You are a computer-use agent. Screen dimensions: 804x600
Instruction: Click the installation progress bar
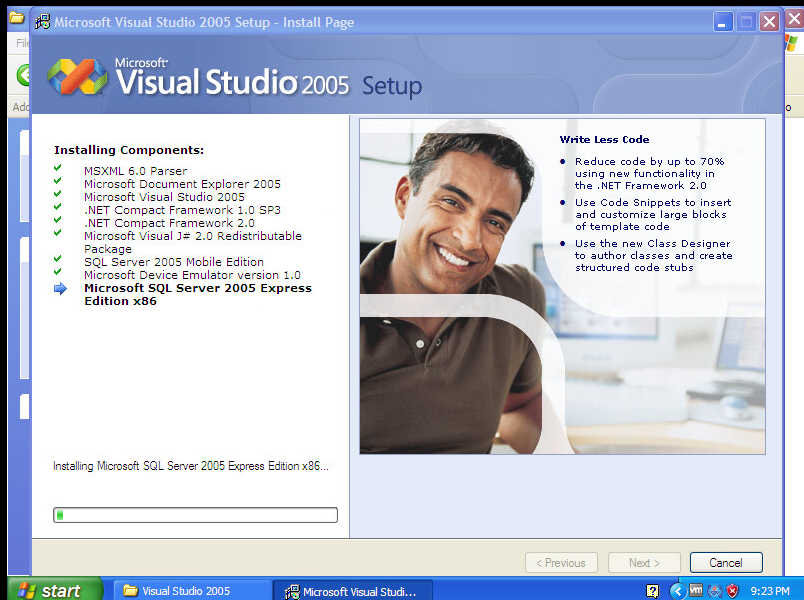click(195, 515)
